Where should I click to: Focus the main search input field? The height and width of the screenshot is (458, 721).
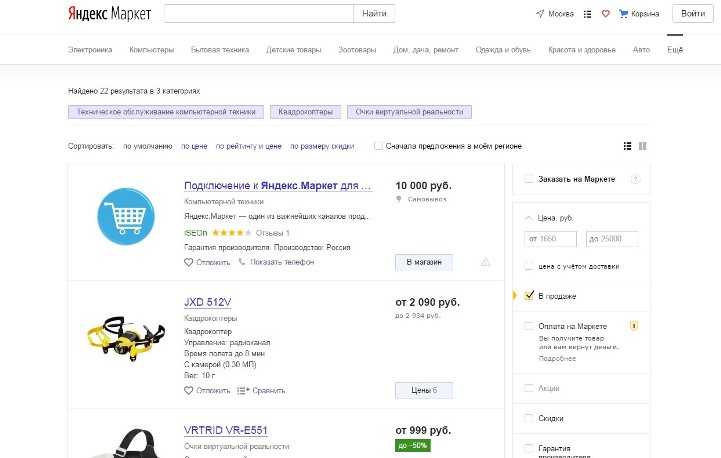(x=258, y=14)
